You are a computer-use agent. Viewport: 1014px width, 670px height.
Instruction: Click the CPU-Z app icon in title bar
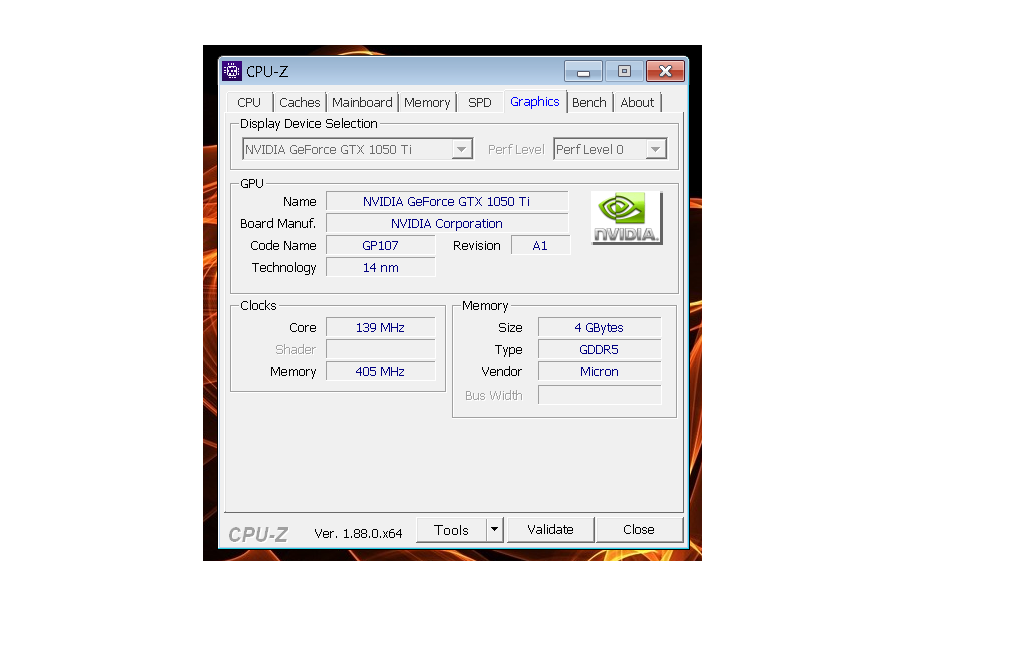[232, 71]
